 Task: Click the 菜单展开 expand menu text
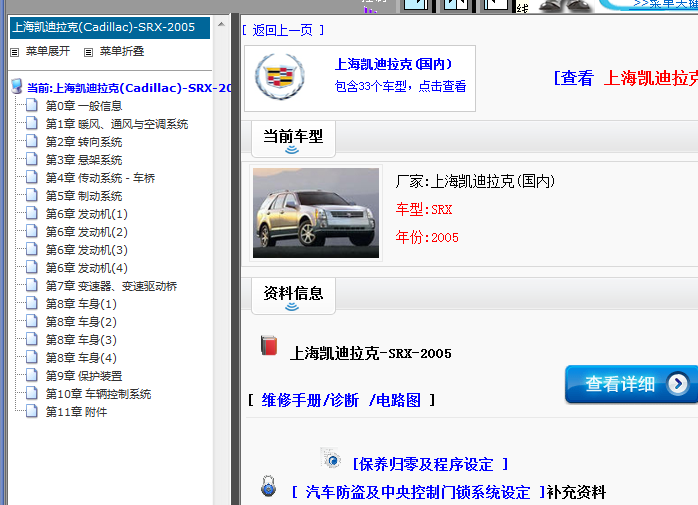point(48,51)
